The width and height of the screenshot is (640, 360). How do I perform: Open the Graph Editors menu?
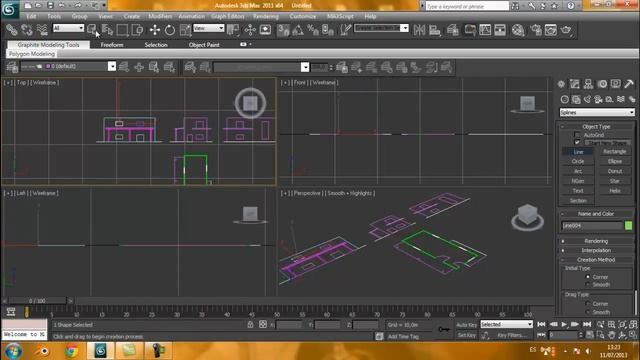tap(228, 16)
